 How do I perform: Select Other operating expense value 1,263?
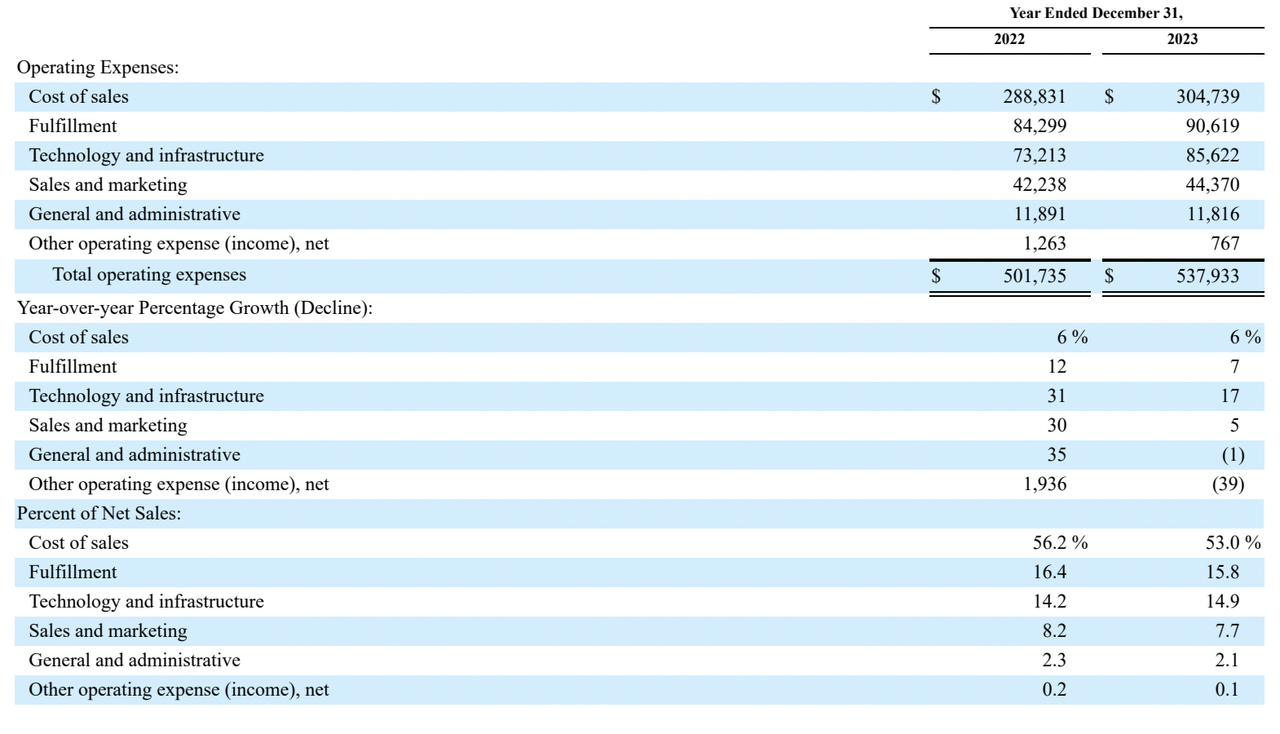1045,243
